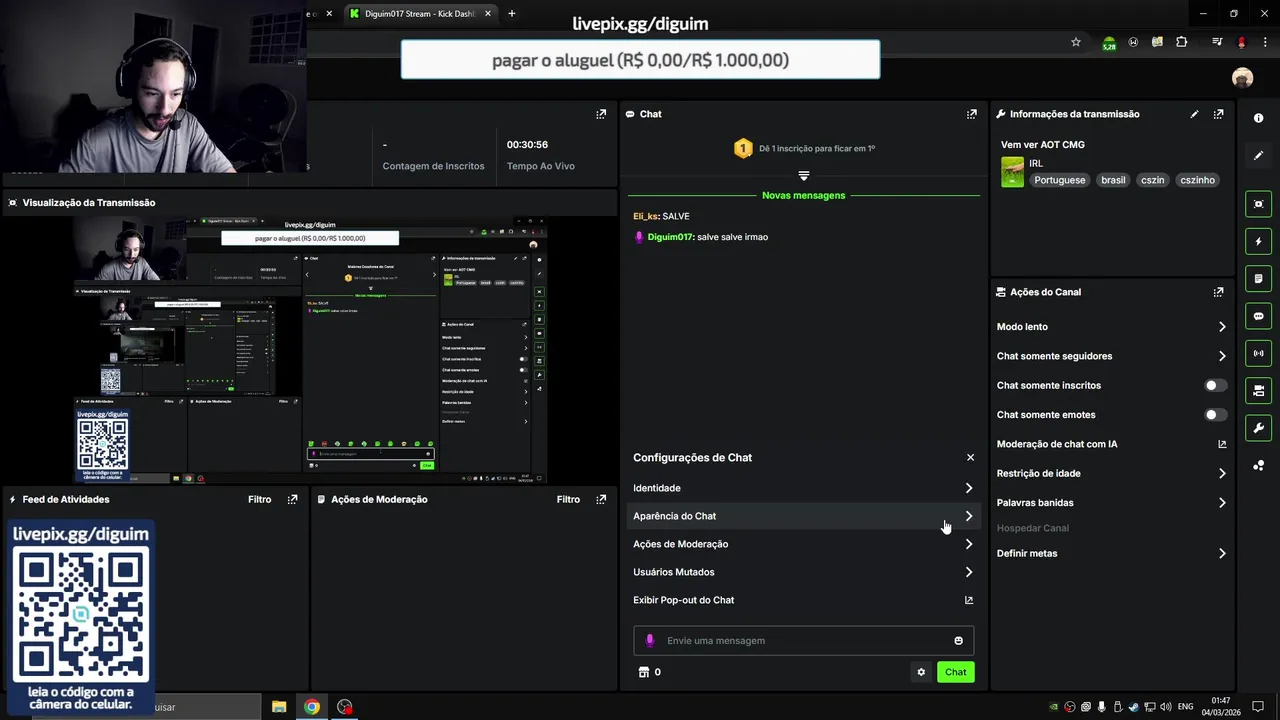The height and width of the screenshot is (720, 1280).
Task: Open Usuários Mutados list
Action: pyautogui.click(x=803, y=572)
